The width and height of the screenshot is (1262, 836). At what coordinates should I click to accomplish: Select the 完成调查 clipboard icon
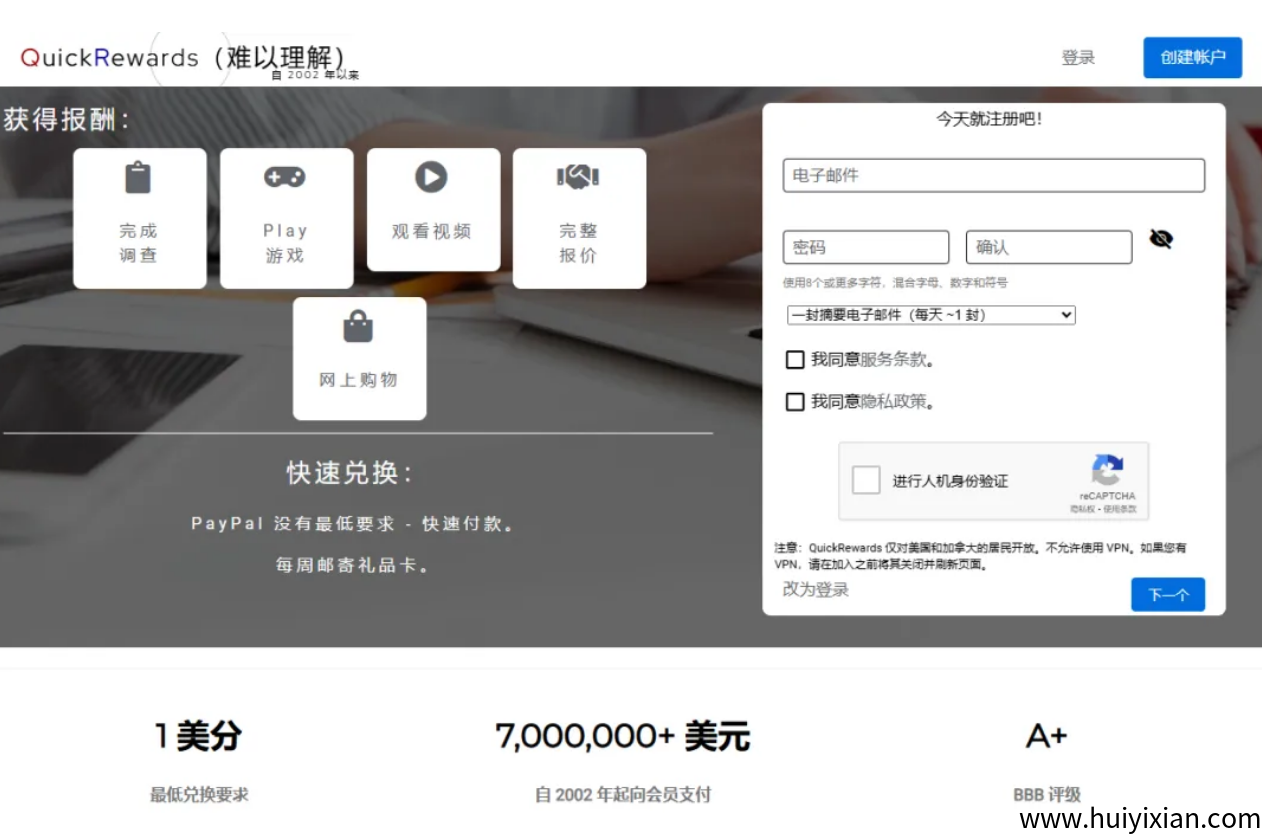tap(138, 176)
